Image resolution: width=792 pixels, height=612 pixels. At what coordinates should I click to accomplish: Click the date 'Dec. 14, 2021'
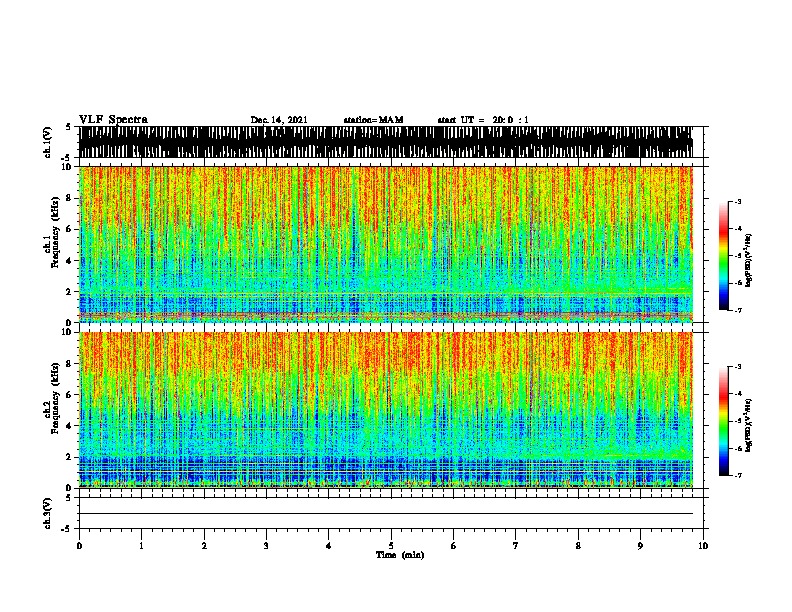pyautogui.click(x=279, y=120)
